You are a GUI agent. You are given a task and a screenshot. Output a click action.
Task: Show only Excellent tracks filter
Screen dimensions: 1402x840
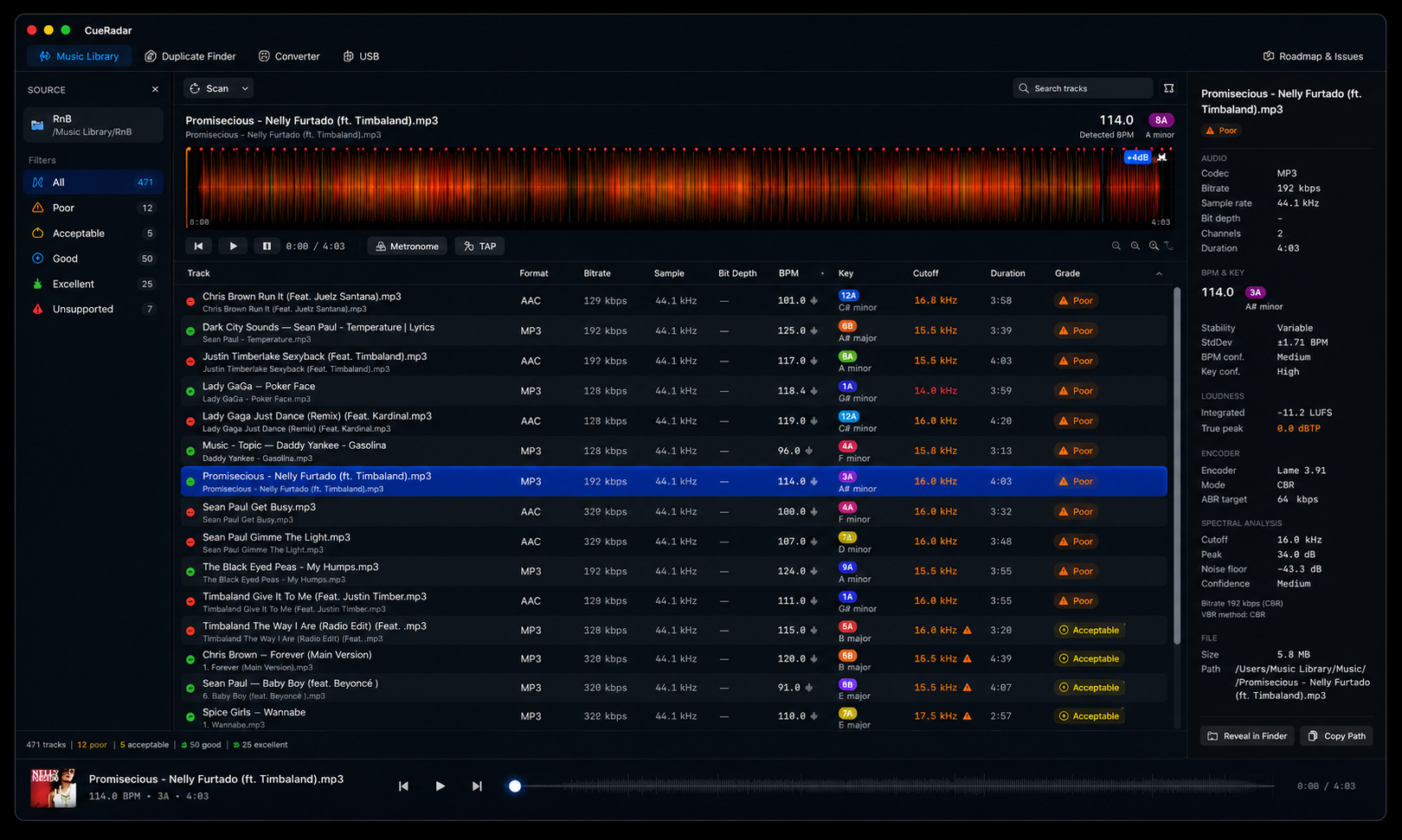93,284
